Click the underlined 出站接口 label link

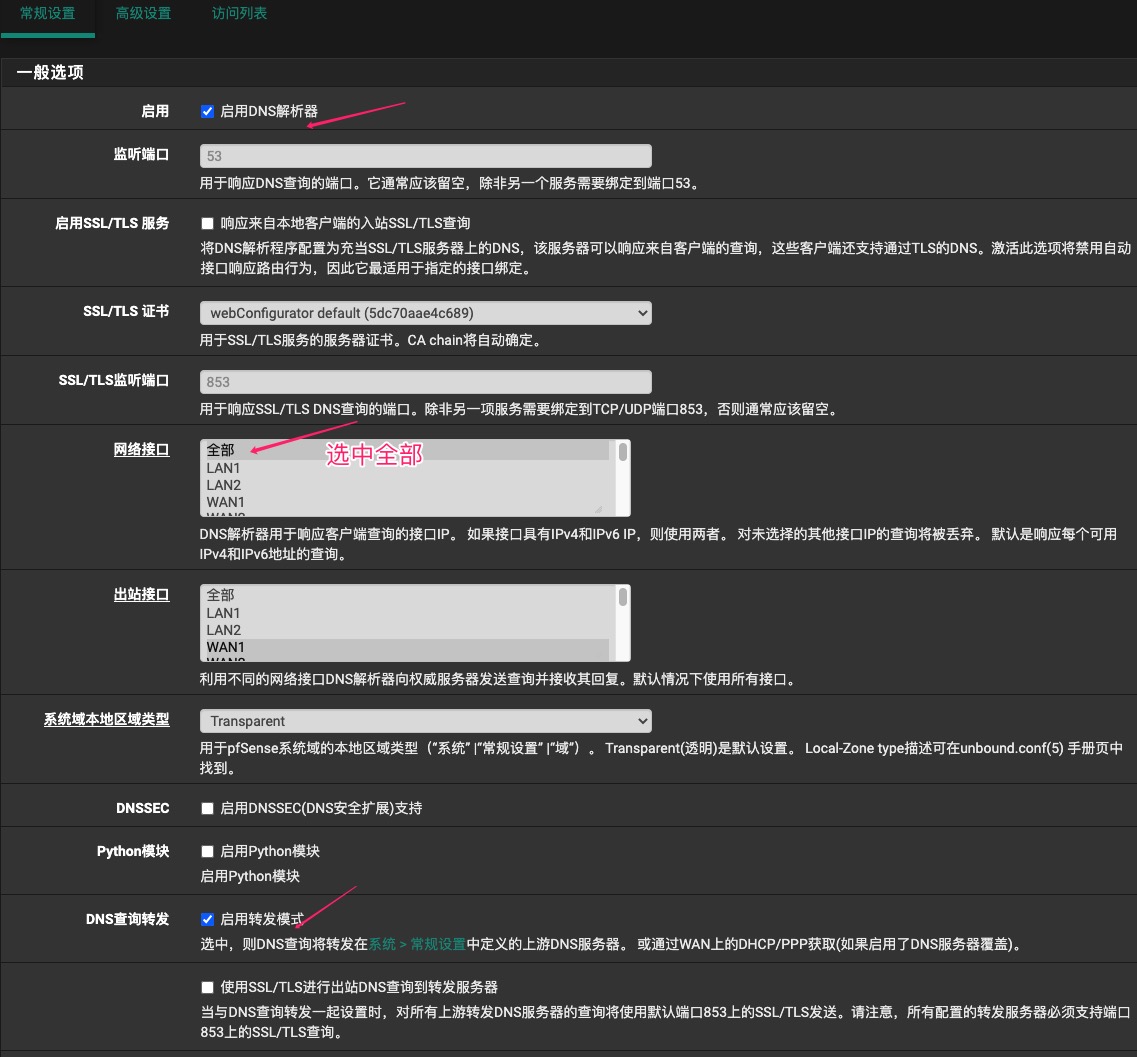[x=141, y=595]
